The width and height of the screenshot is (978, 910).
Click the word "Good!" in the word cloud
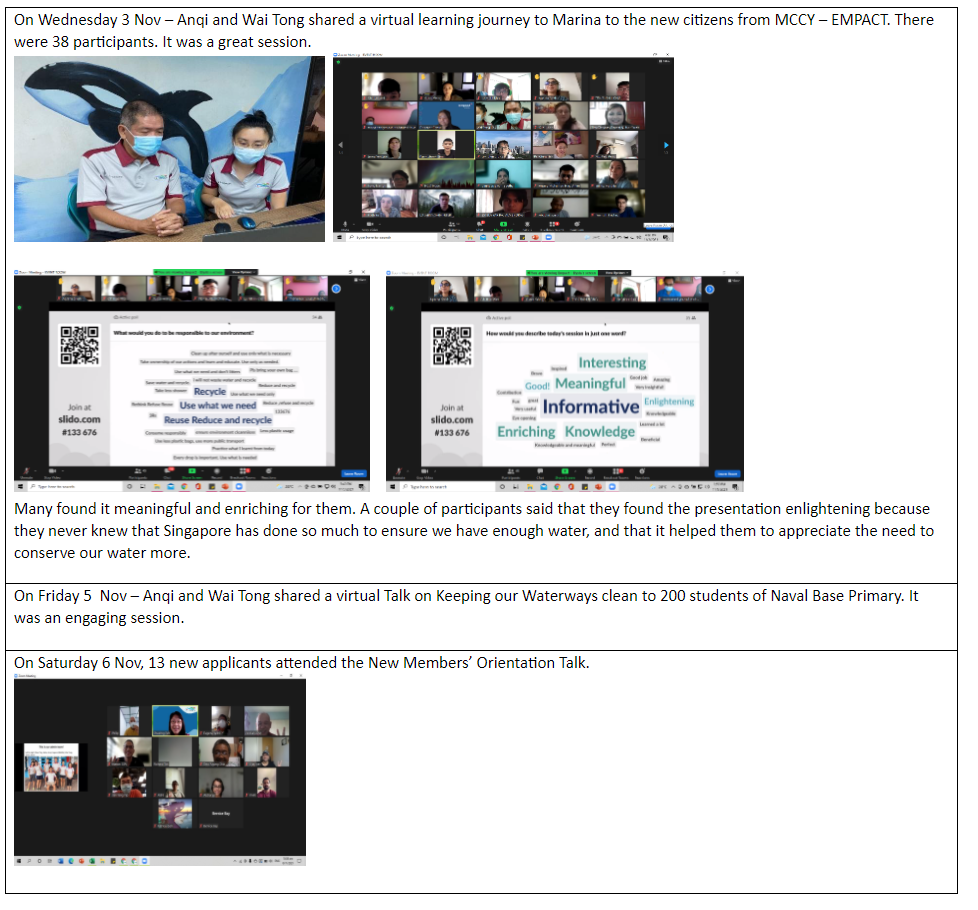point(537,386)
